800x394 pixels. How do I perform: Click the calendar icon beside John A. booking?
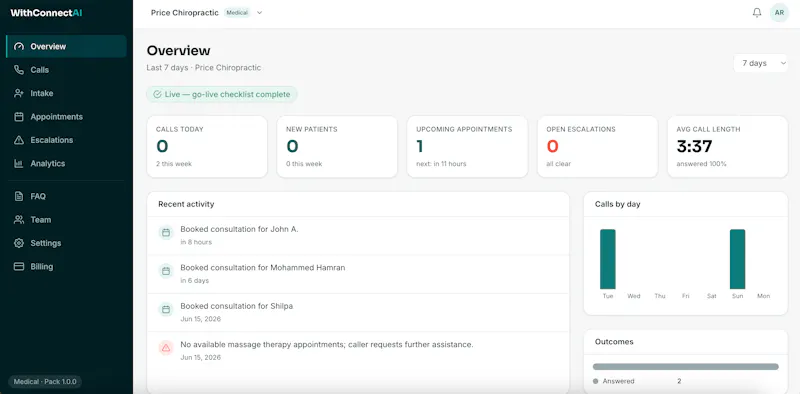click(166, 233)
